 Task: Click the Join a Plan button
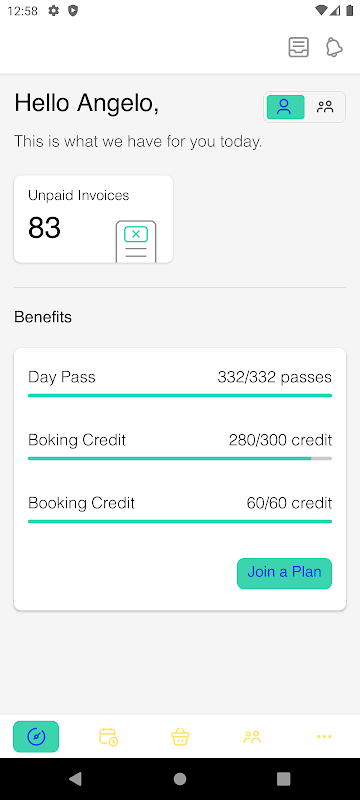click(285, 573)
